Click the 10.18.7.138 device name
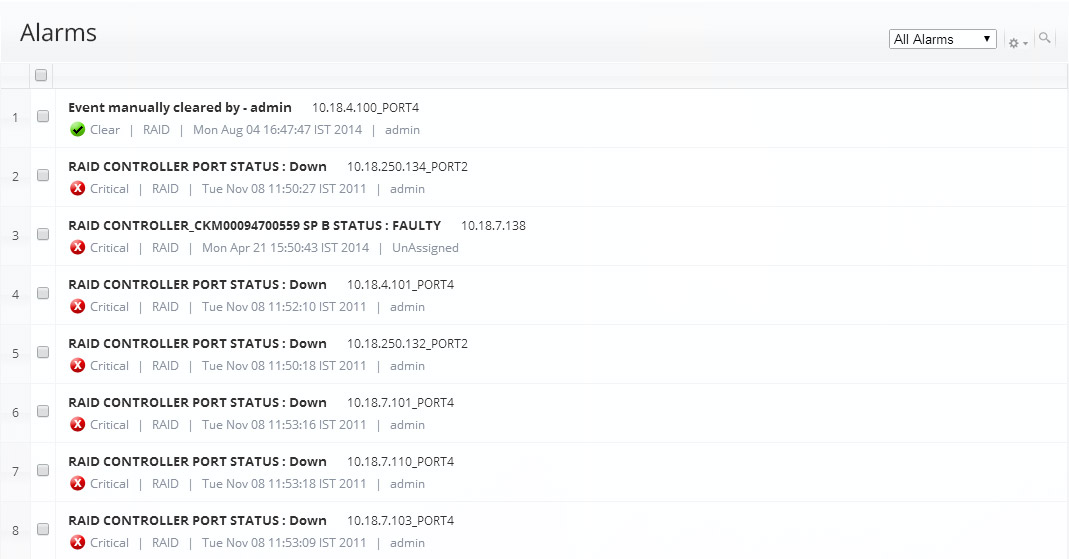 tap(493, 225)
